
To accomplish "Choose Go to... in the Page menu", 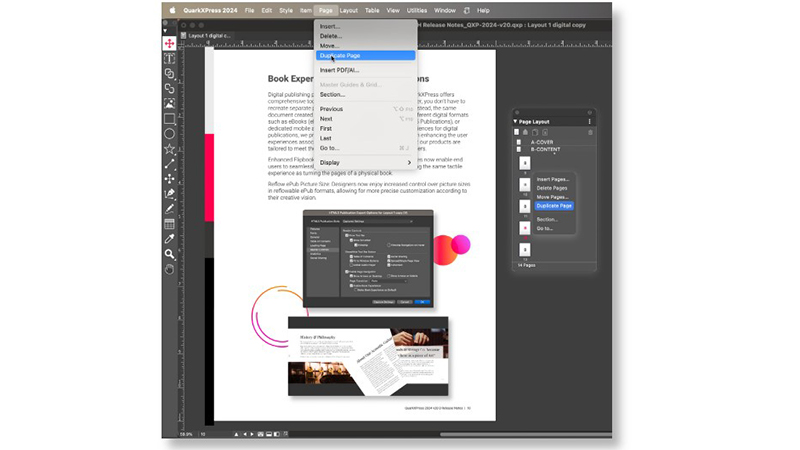I will point(365,148).
